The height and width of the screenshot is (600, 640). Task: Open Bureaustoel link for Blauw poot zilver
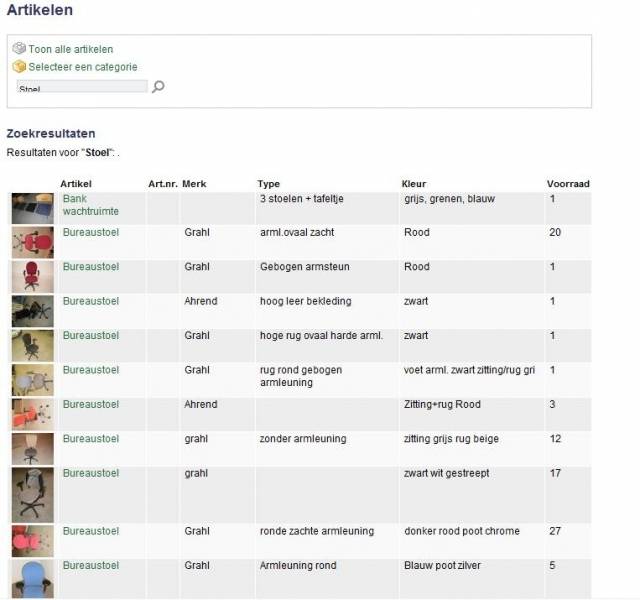(91, 566)
